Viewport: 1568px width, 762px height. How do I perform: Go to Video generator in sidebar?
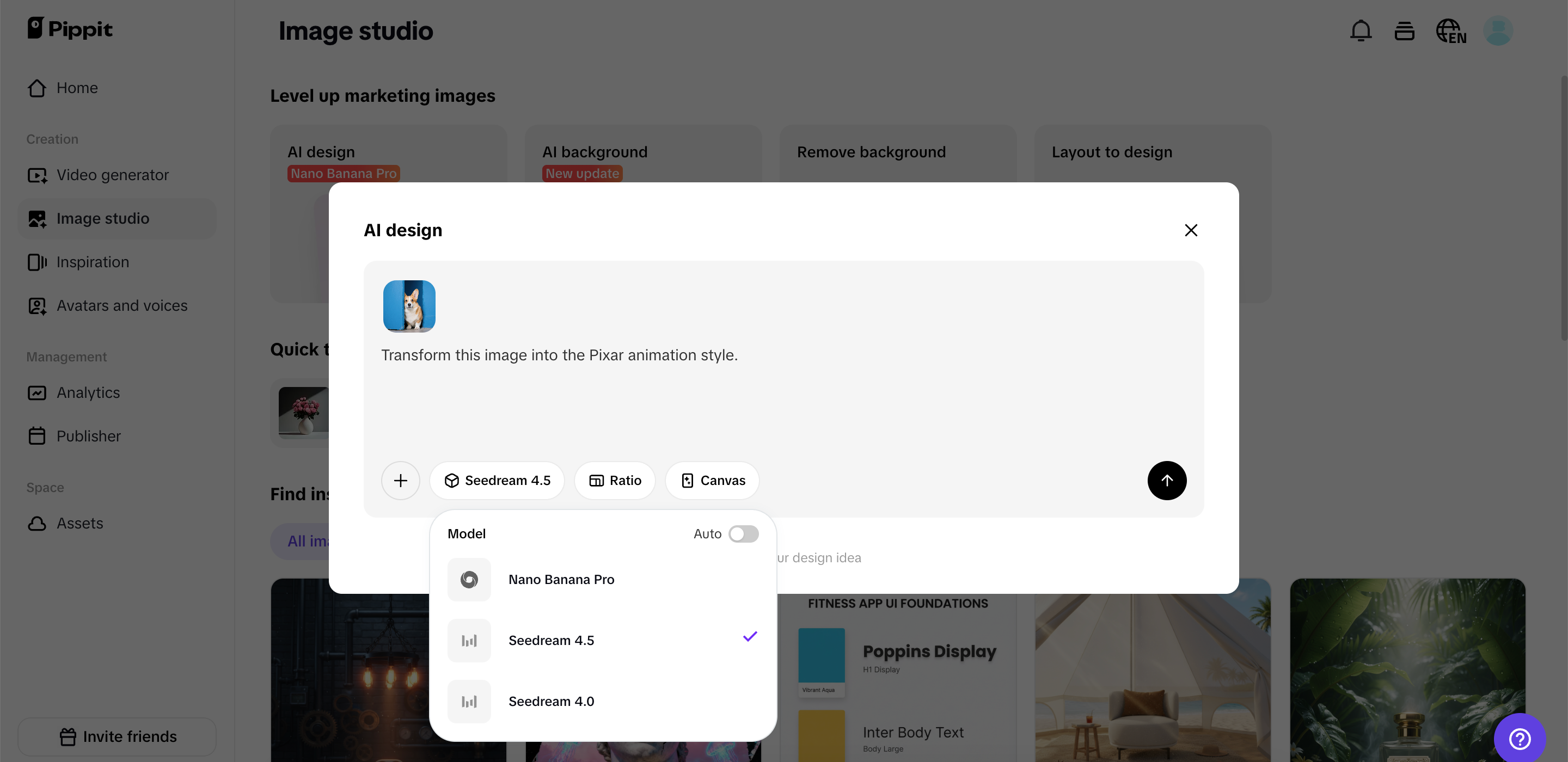[x=113, y=175]
